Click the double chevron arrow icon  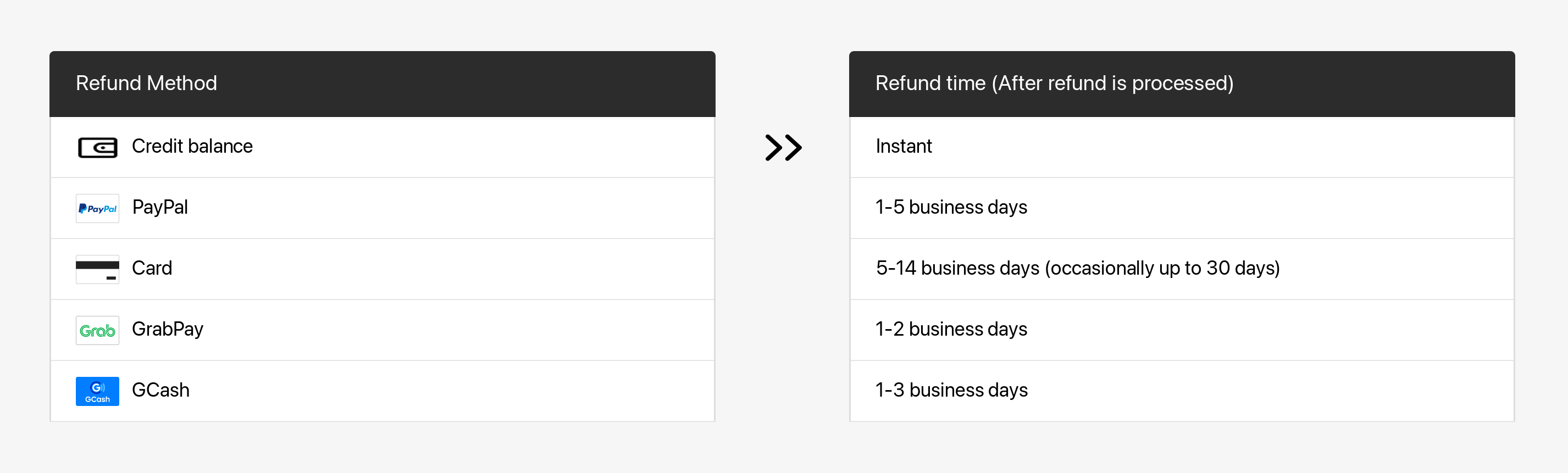tap(783, 147)
